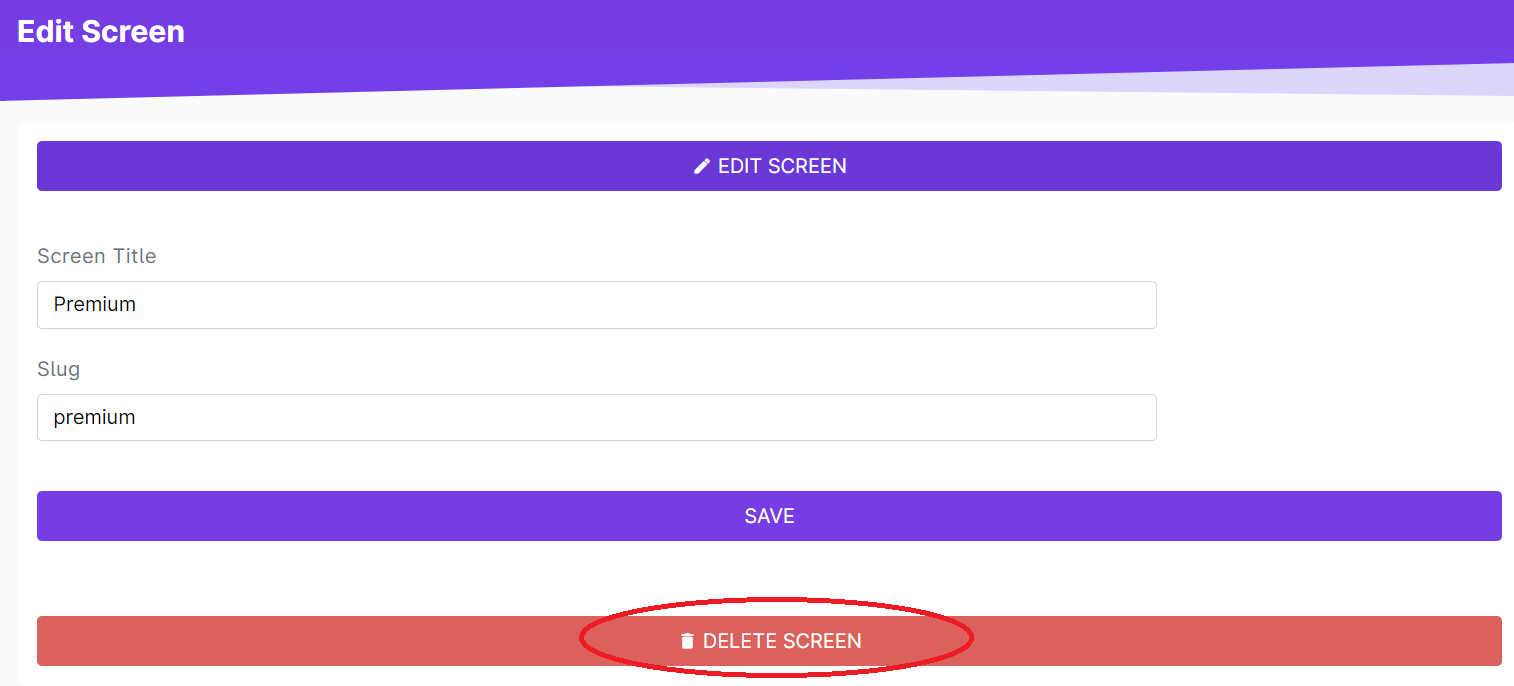Click the "Screen Title" field label
This screenshot has height=686, width=1514.
(97, 256)
